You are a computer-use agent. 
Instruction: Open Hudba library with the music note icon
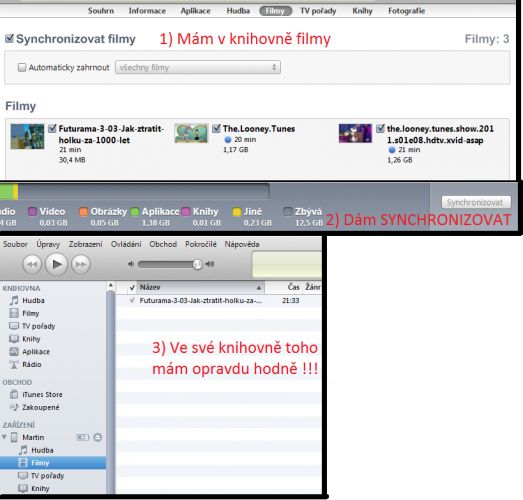pos(28,301)
